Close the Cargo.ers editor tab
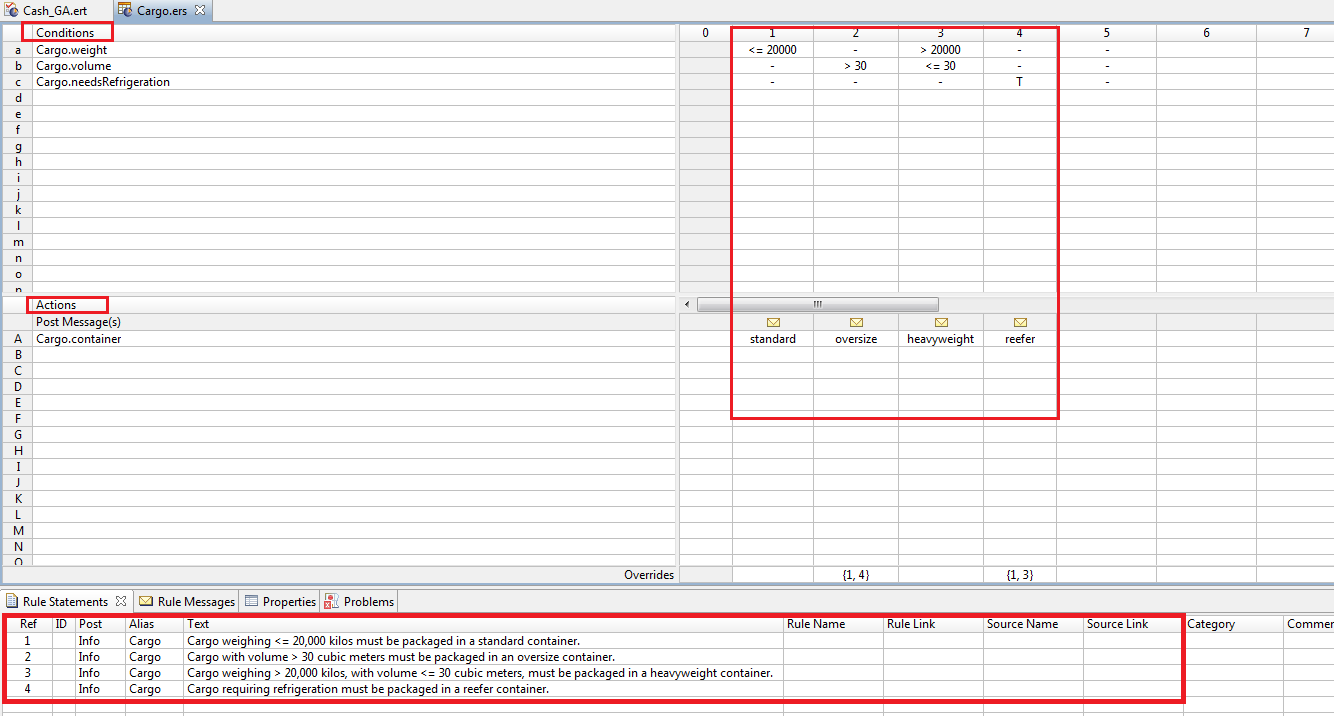Screen dimensions: 1334x716 200,10
